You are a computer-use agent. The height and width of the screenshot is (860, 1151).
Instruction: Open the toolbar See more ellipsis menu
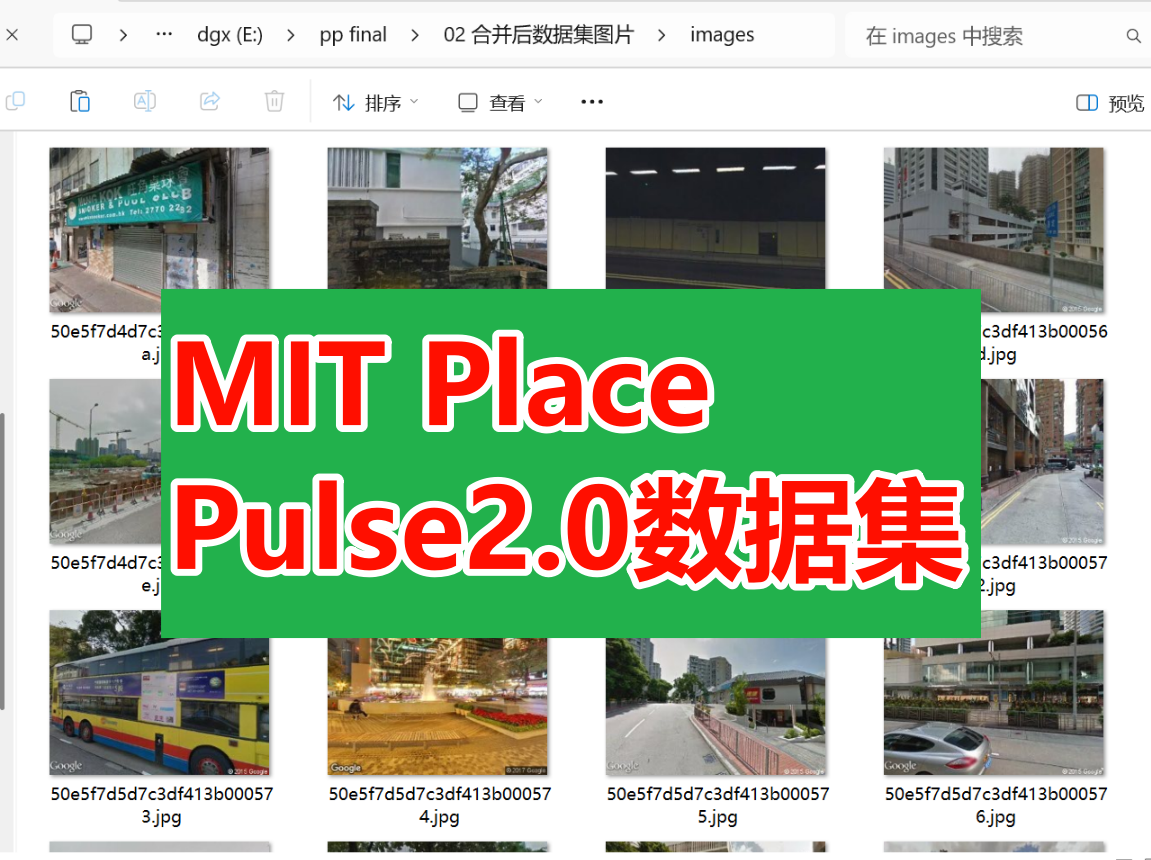click(592, 102)
